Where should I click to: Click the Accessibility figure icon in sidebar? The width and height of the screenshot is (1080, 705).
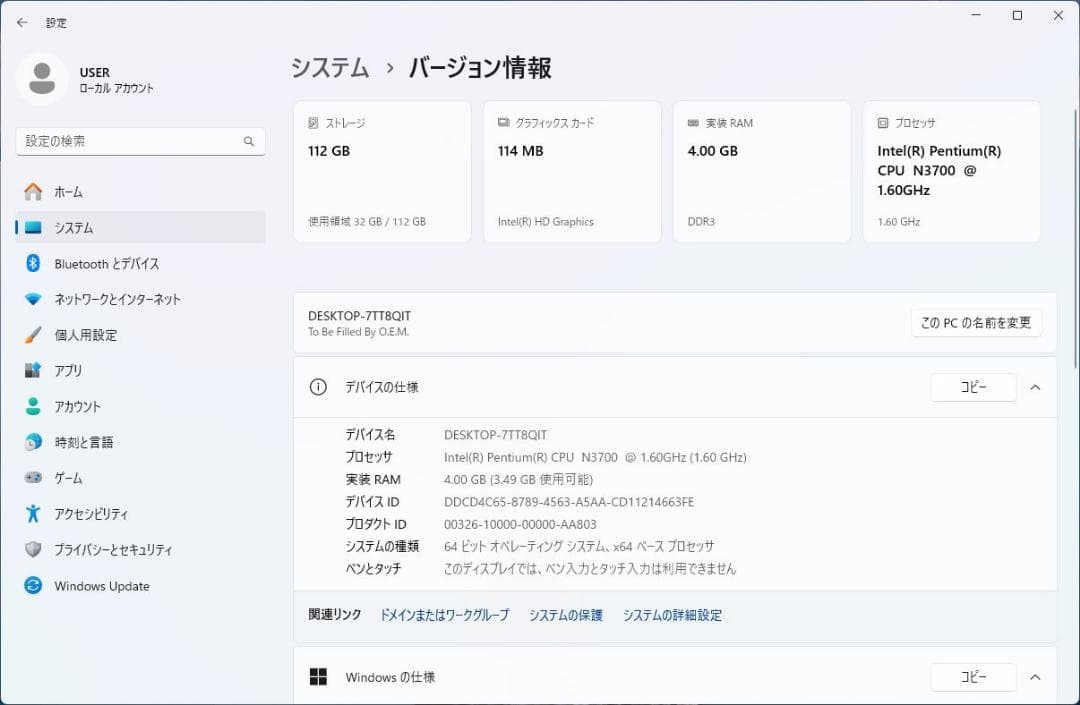pos(33,514)
